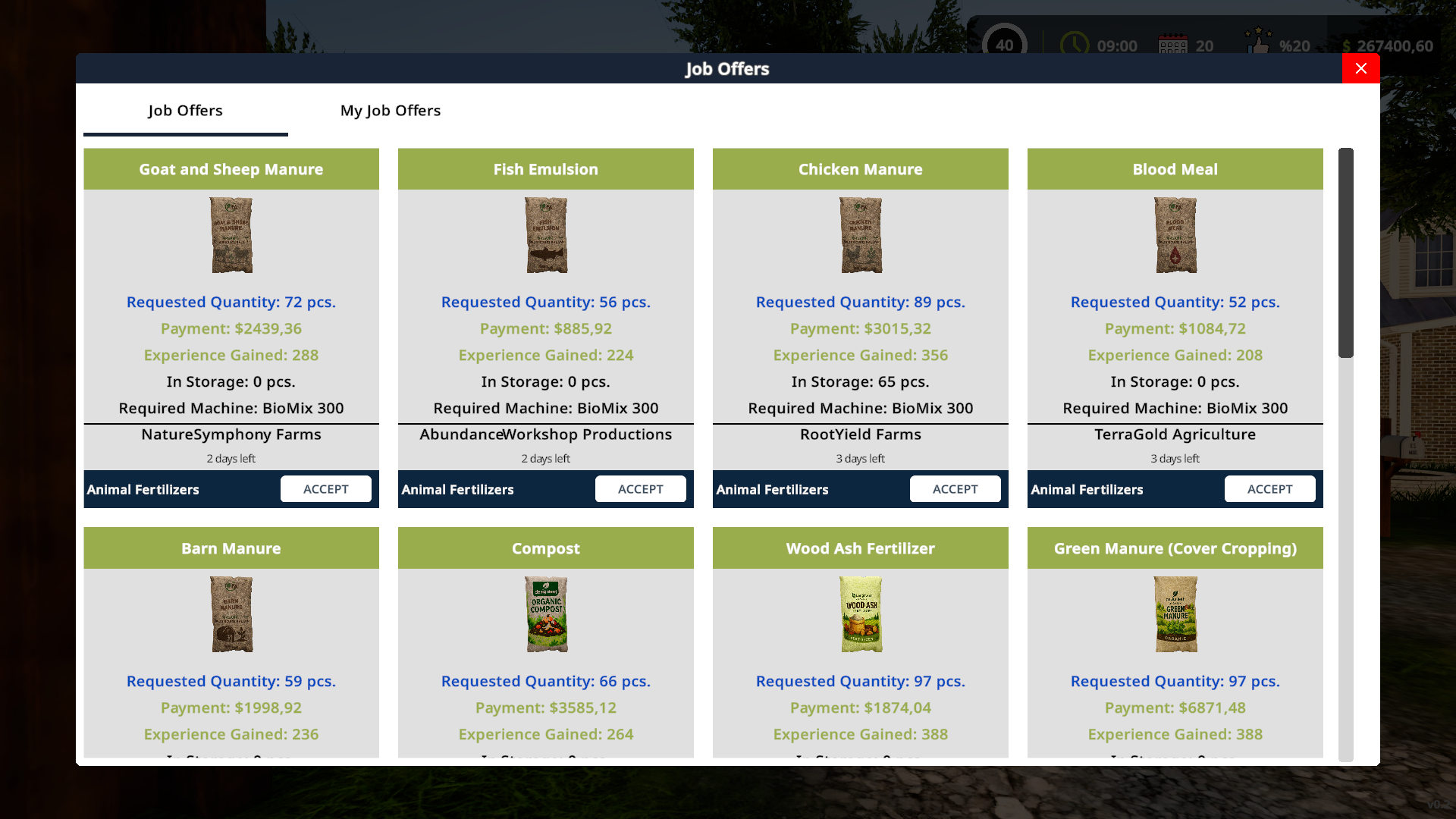Image resolution: width=1456 pixels, height=819 pixels.
Task: Click 'Requested Quantity: 66 pcs.' text
Action: click(x=546, y=681)
